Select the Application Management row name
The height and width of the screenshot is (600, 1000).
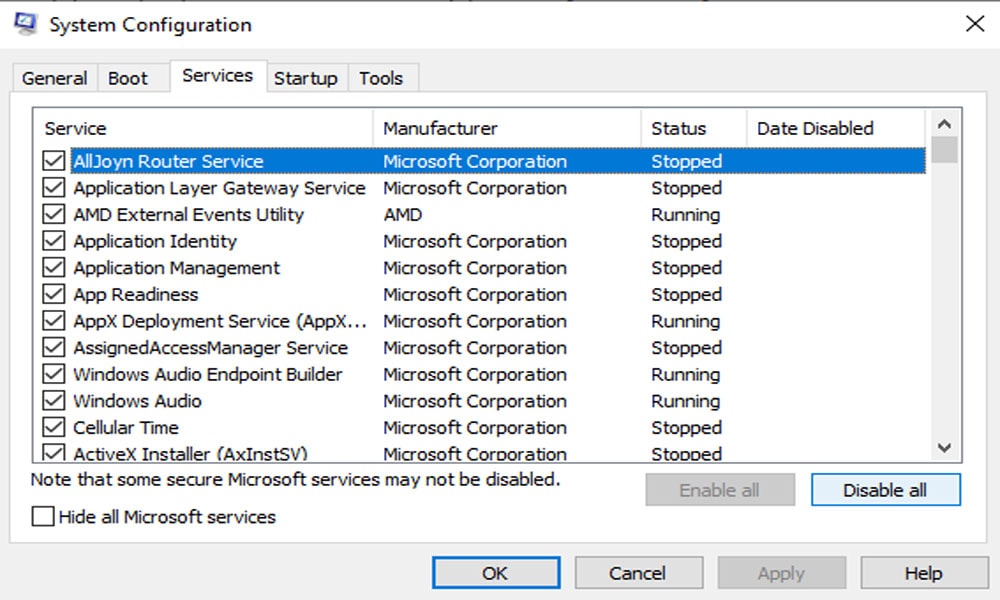point(177,268)
